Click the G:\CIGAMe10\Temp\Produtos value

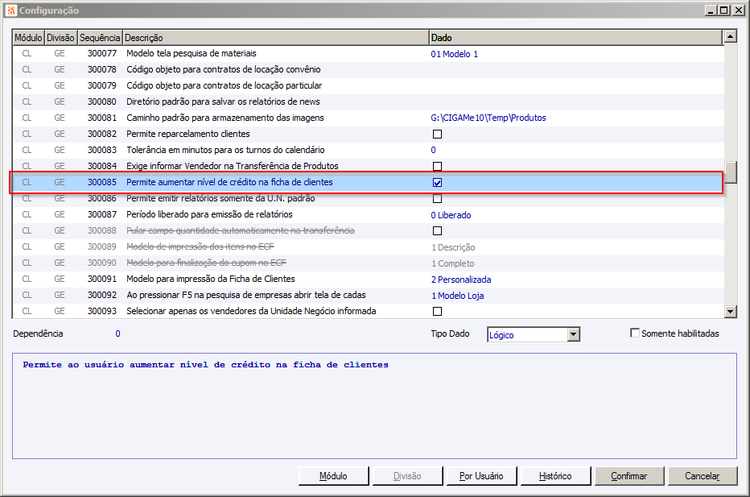(488, 118)
